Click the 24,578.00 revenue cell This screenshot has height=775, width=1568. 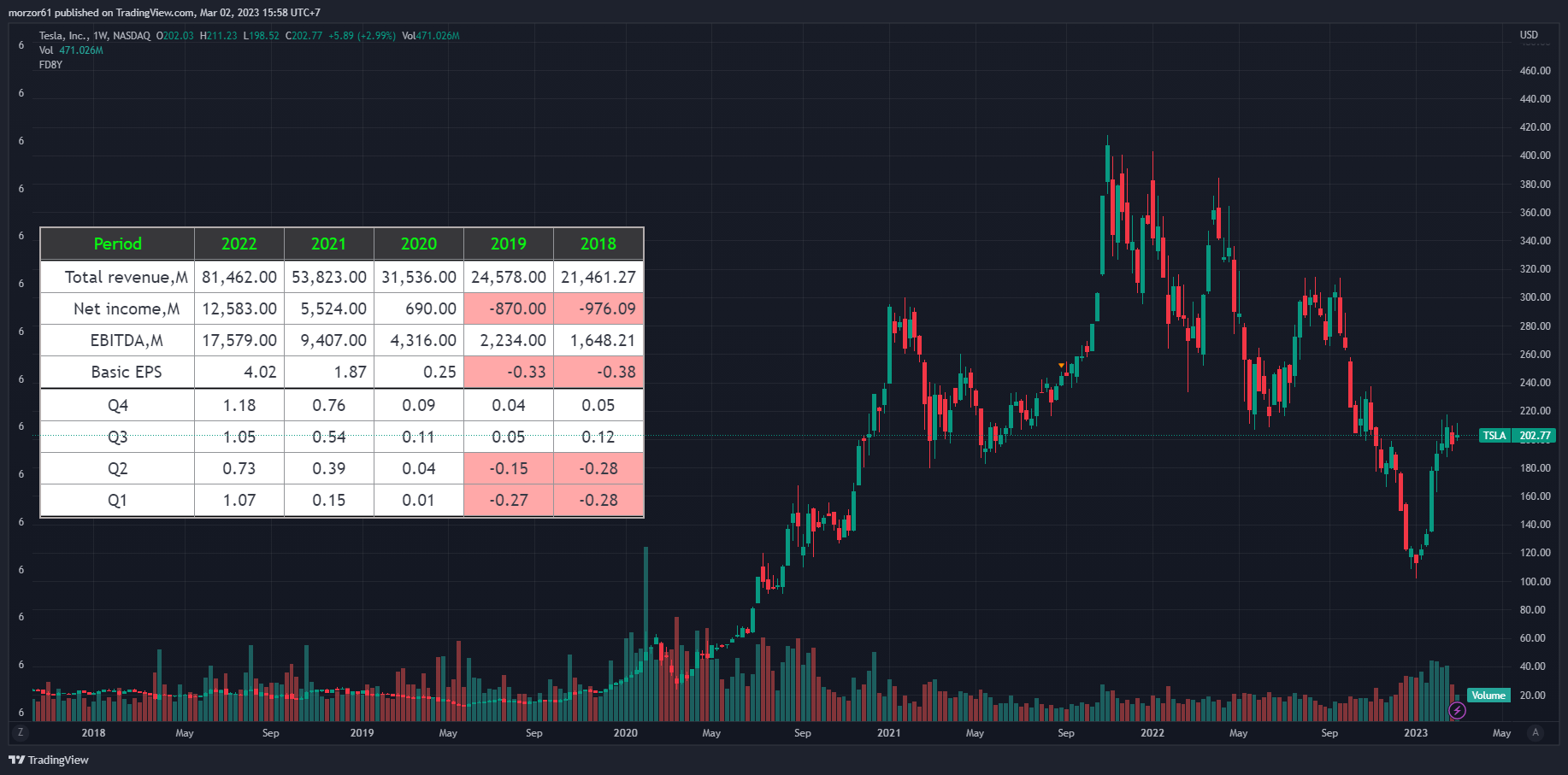[x=509, y=277]
